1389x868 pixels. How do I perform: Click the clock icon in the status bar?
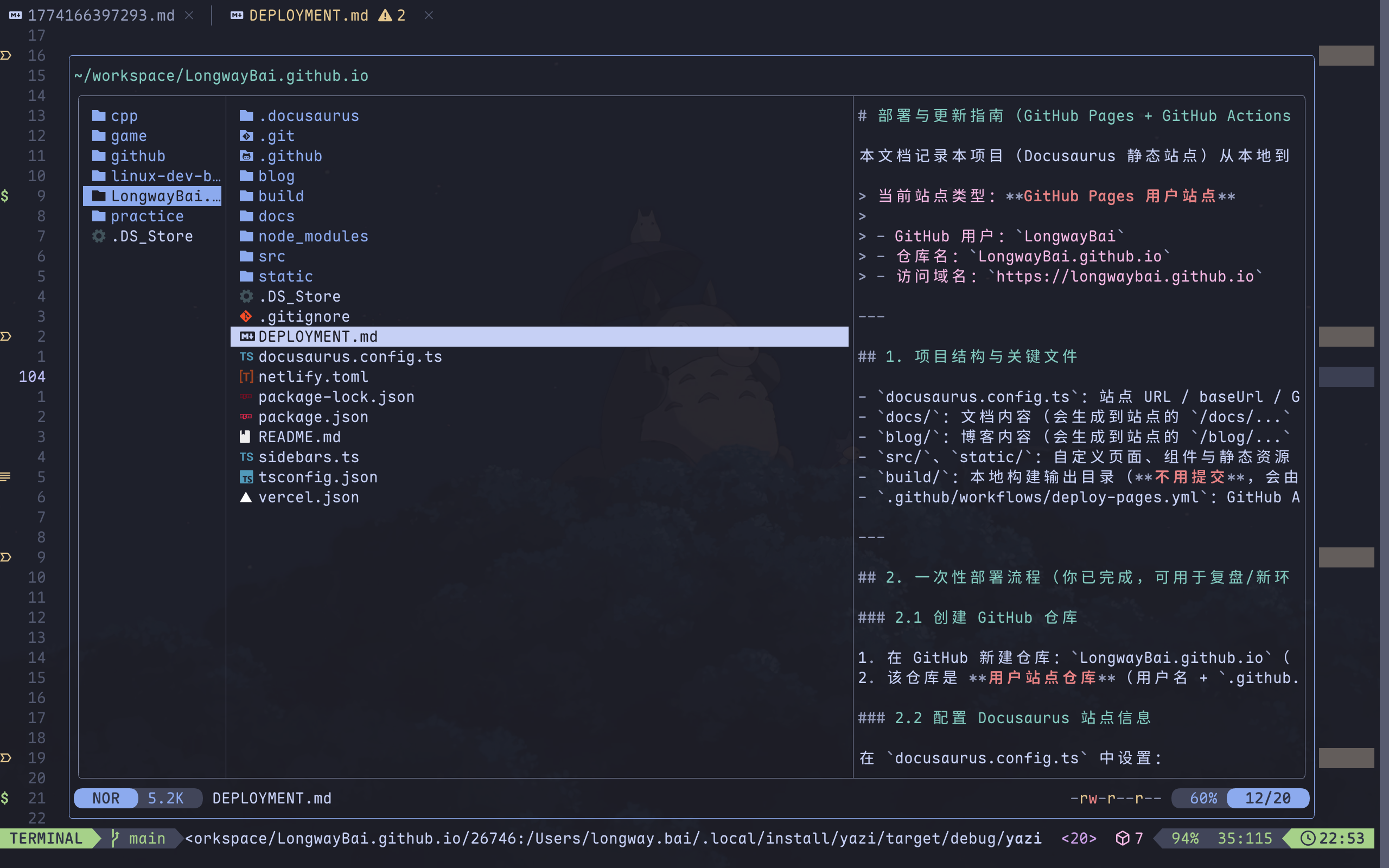pyautogui.click(x=1308, y=838)
